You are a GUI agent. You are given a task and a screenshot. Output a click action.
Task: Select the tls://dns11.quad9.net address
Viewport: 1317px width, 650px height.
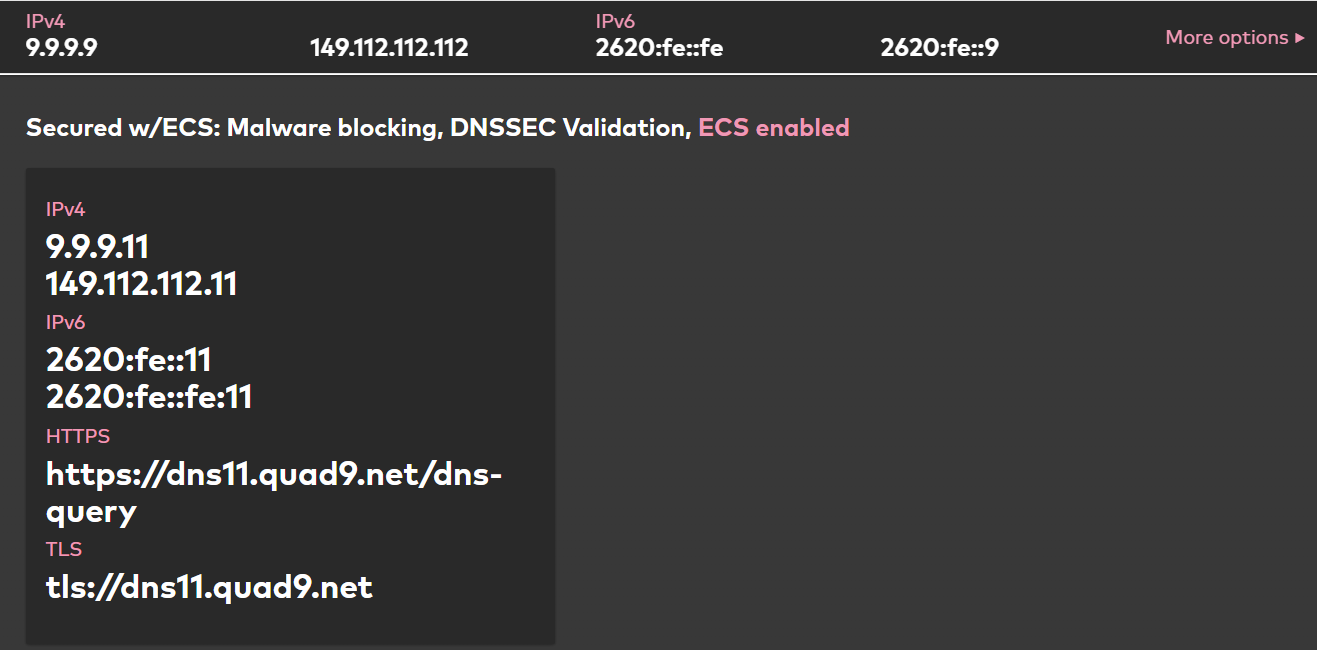point(208,587)
